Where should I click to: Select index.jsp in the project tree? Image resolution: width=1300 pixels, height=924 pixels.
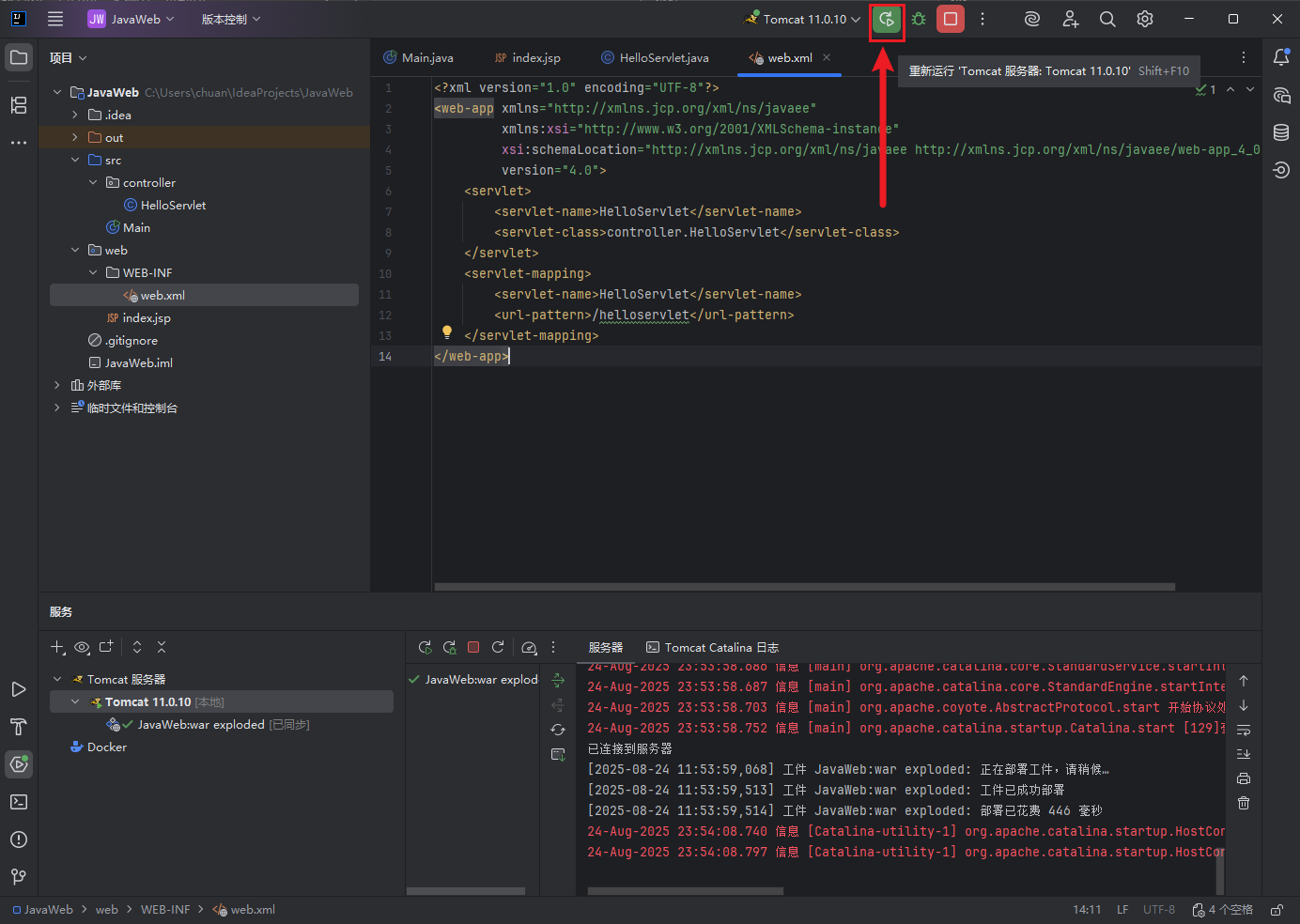137,317
